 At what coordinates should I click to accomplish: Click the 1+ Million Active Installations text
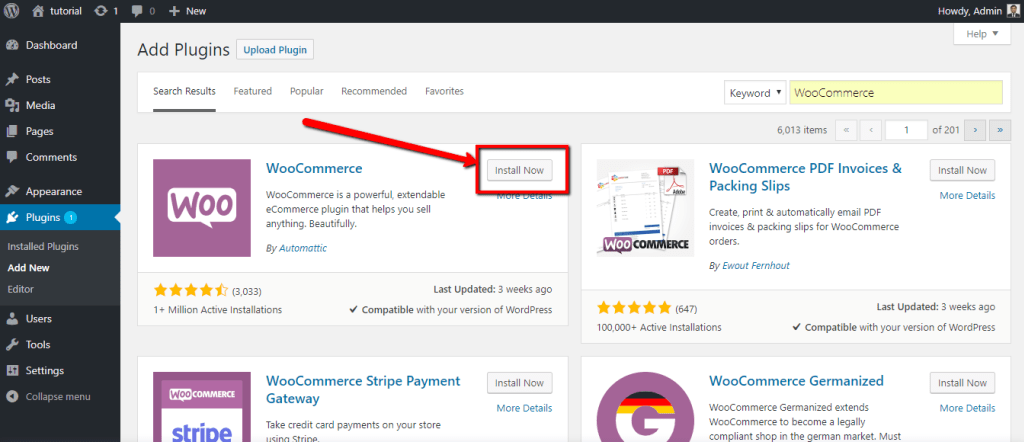click(217, 309)
